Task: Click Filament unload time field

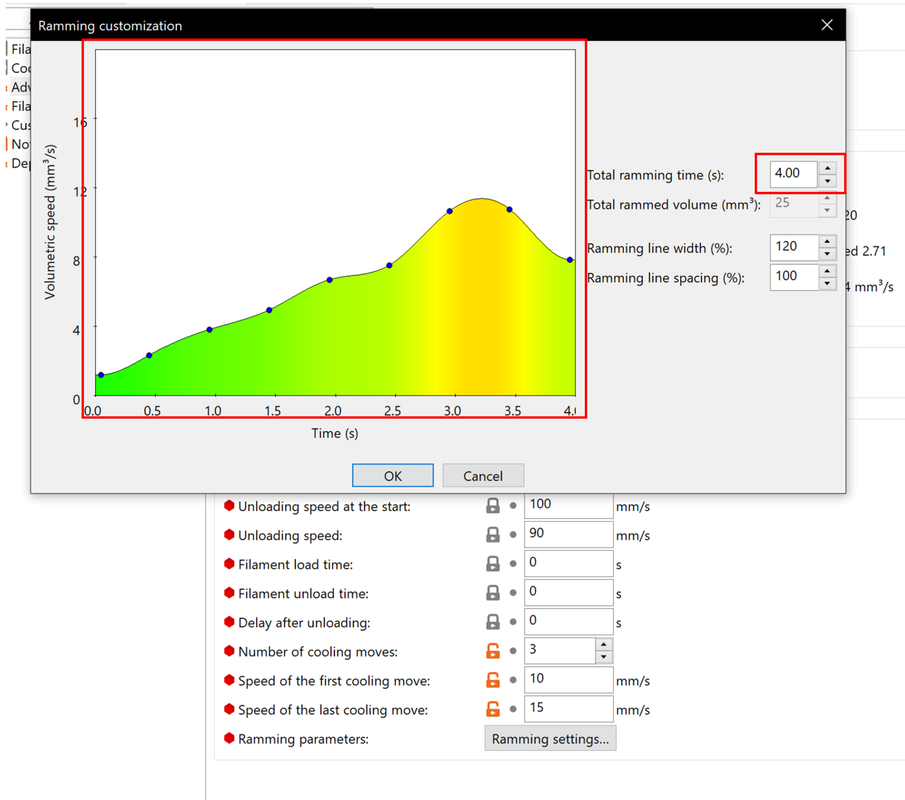Action: pyautogui.click(x=569, y=593)
